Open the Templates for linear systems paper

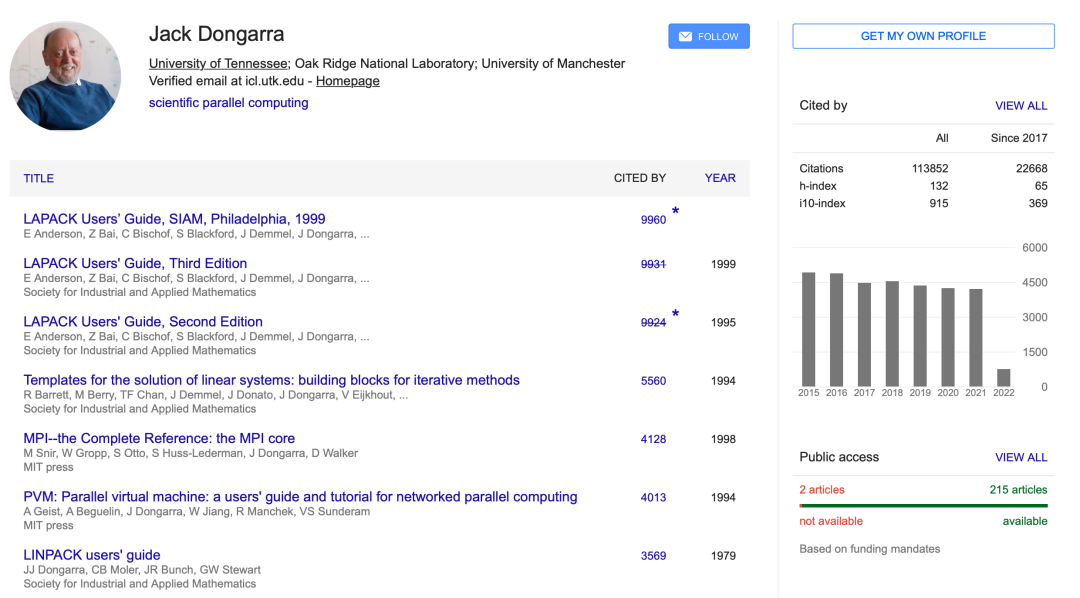tap(271, 380)
